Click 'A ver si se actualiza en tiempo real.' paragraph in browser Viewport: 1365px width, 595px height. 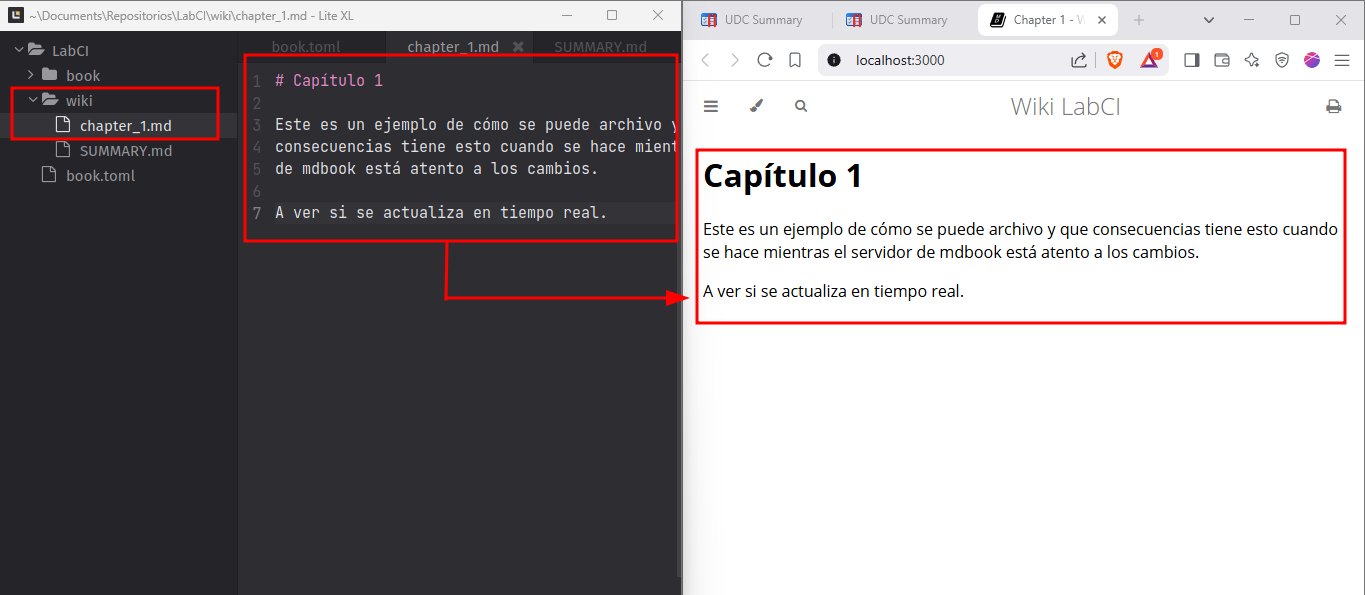click(x=833, y=292)
